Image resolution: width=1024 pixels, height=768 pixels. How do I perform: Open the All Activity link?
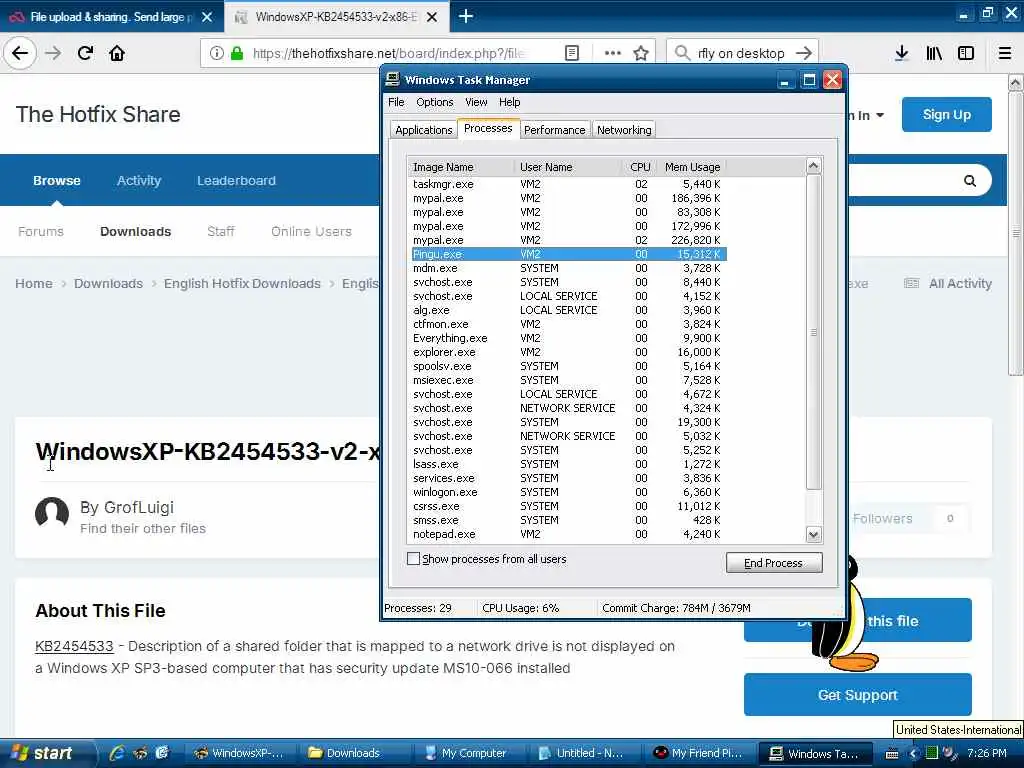click(948, 284)
